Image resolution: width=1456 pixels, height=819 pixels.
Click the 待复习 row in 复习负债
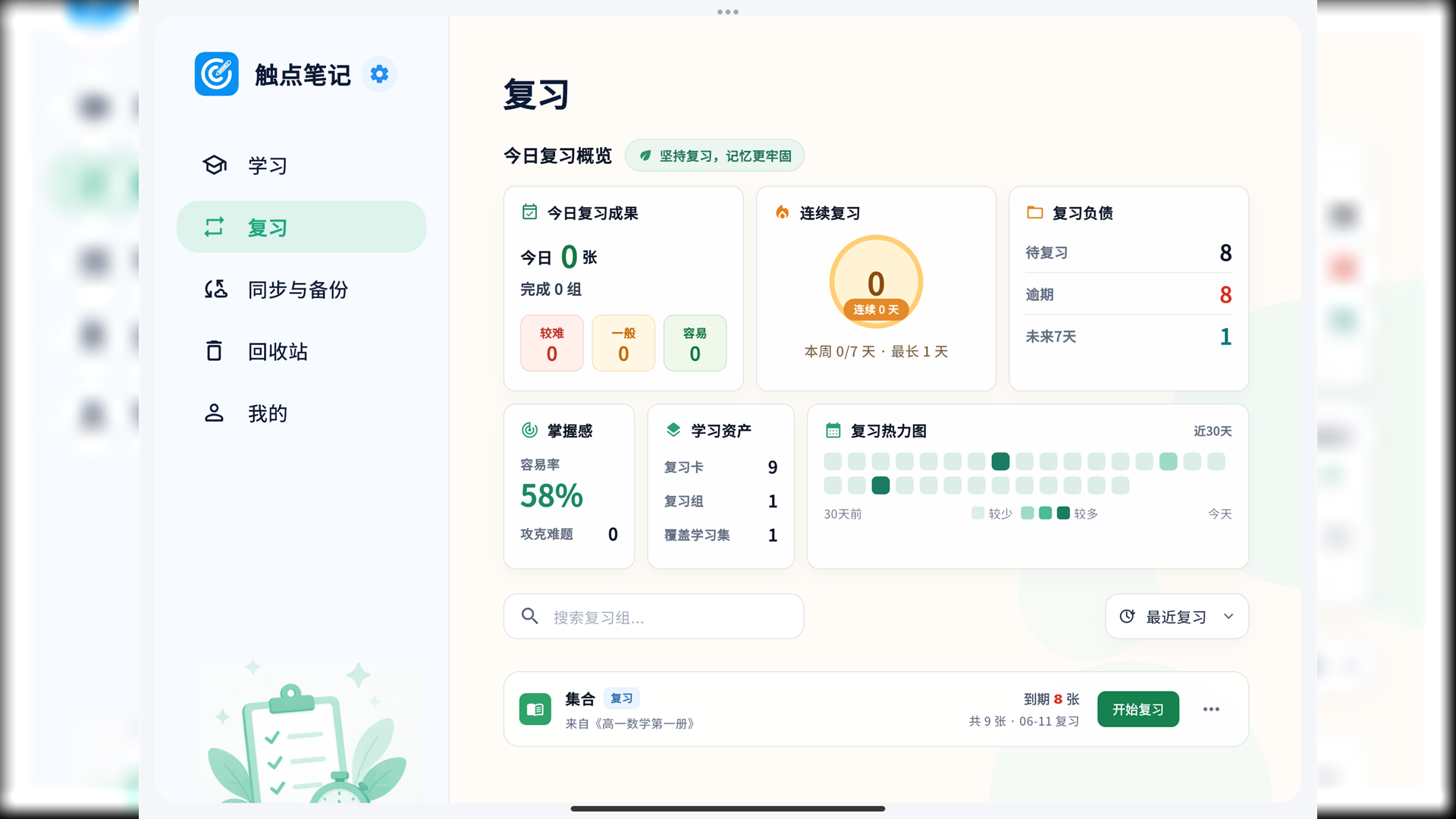click(x=1128, y=253)
